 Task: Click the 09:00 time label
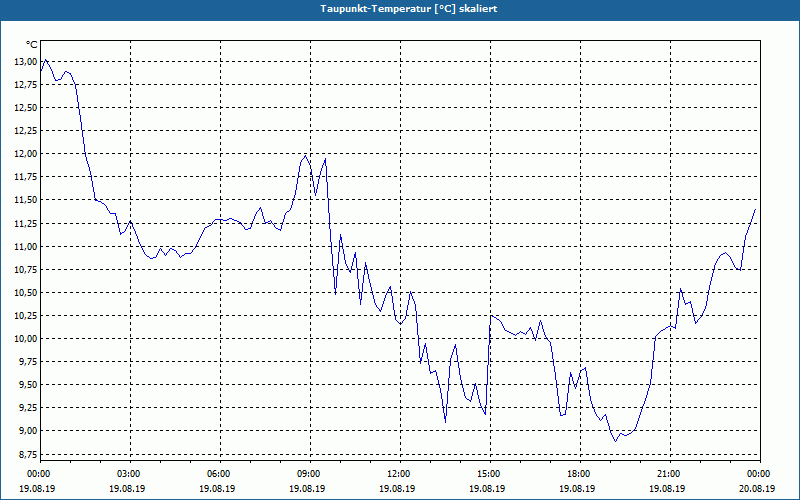tap(311, 474)
